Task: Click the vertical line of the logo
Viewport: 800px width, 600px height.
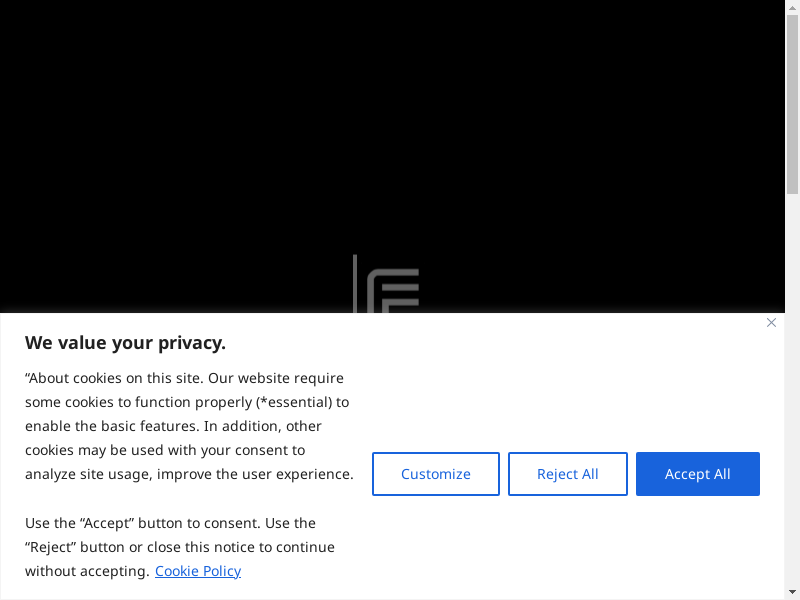Action: point(355,284)
